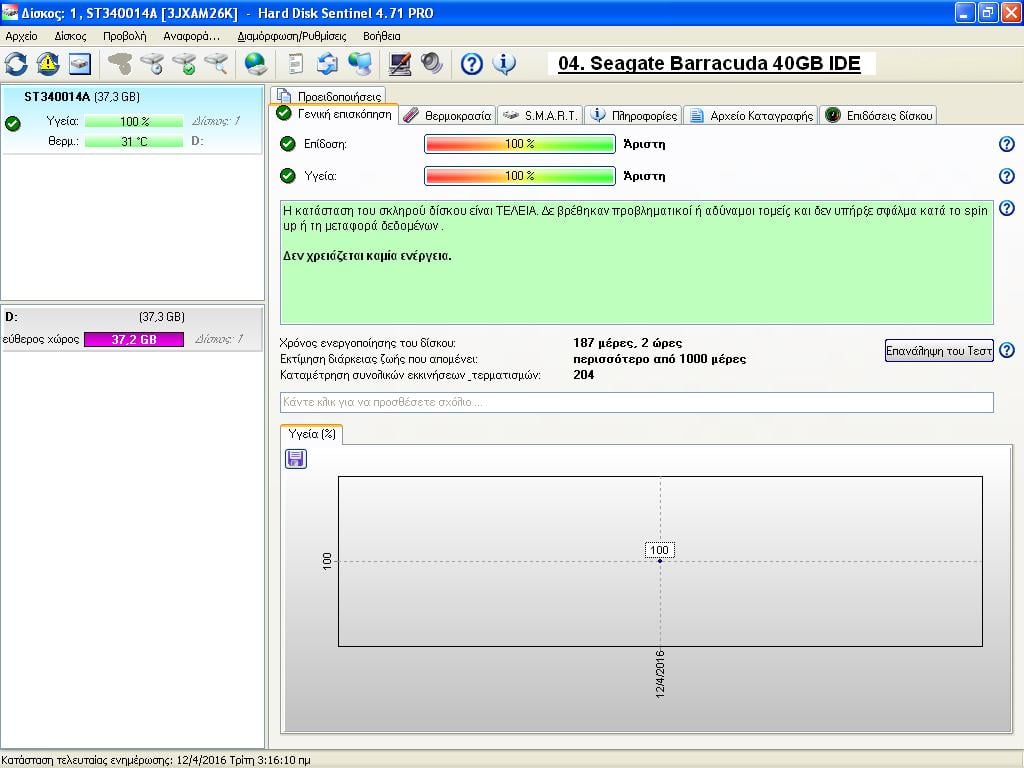Switch to the Επιδόσεις δίσκου tab
This screenshot has width=1024, height=768.
click(878, 116)
